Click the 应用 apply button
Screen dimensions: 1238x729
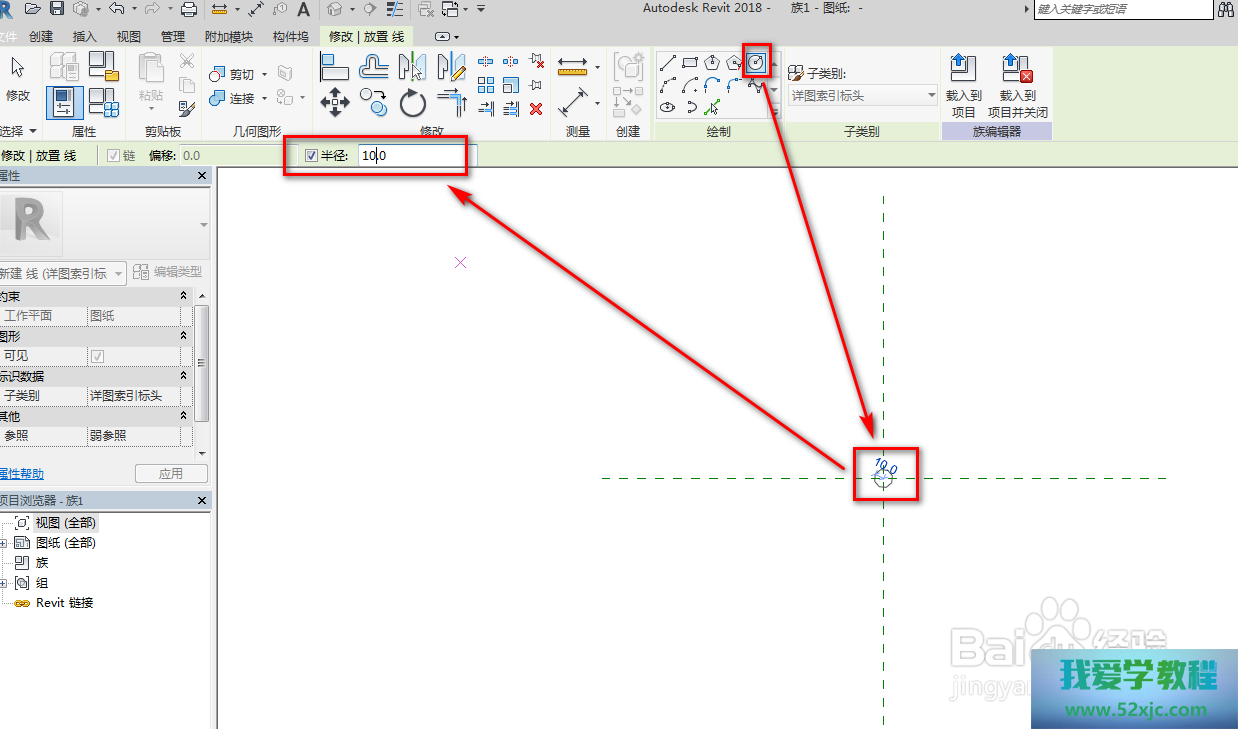point(171,474)
